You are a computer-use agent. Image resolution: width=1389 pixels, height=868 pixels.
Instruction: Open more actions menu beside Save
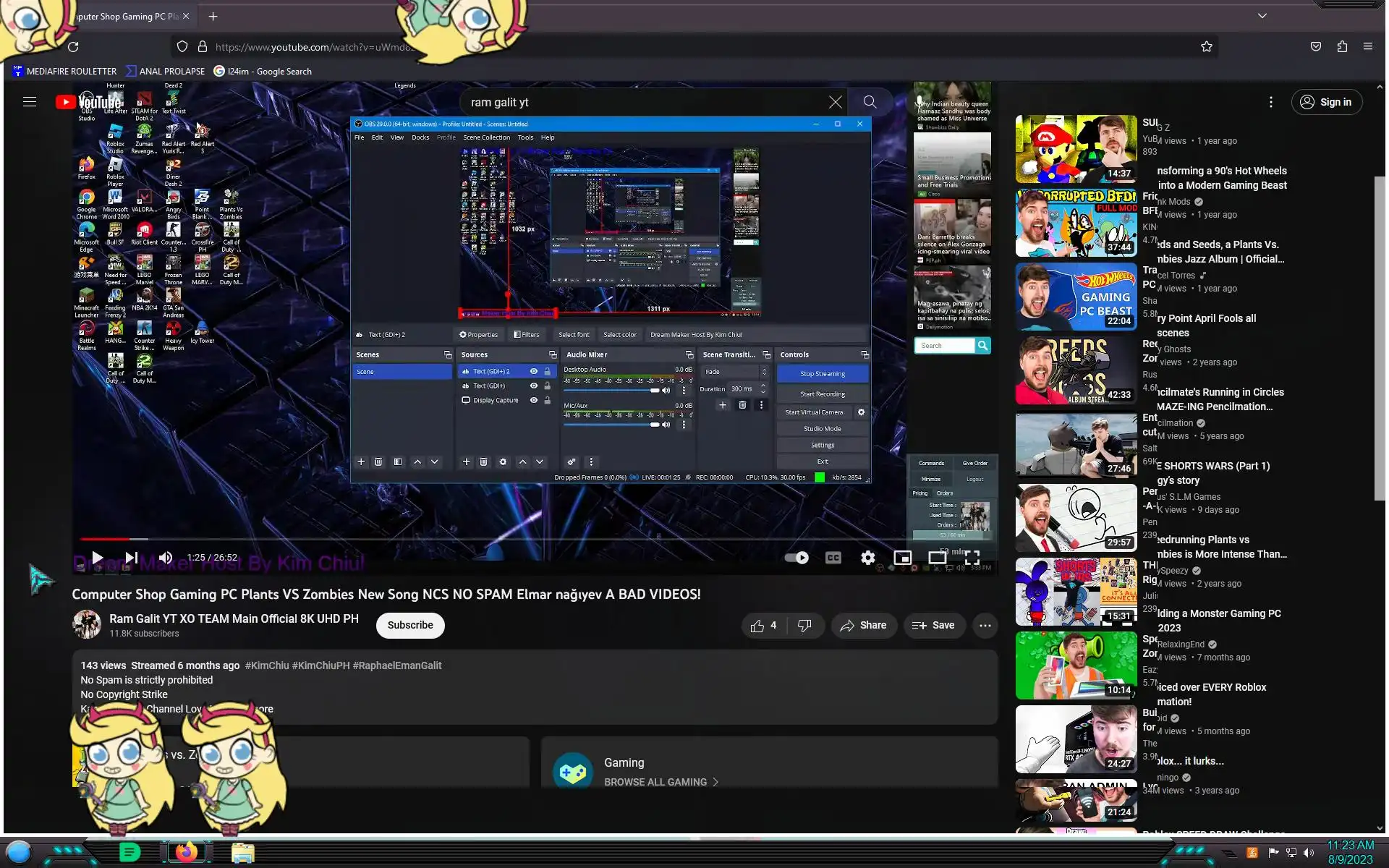point(985,625)
